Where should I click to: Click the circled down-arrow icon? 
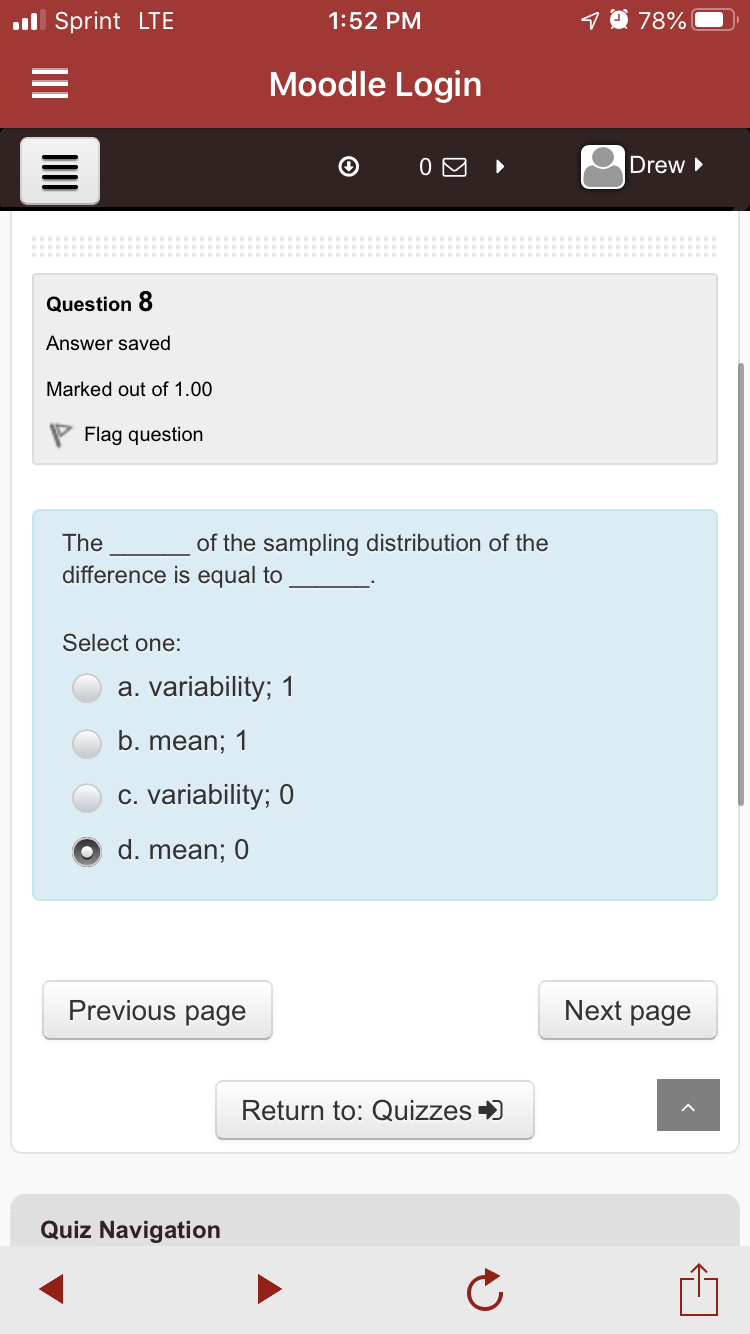point(348,167)
